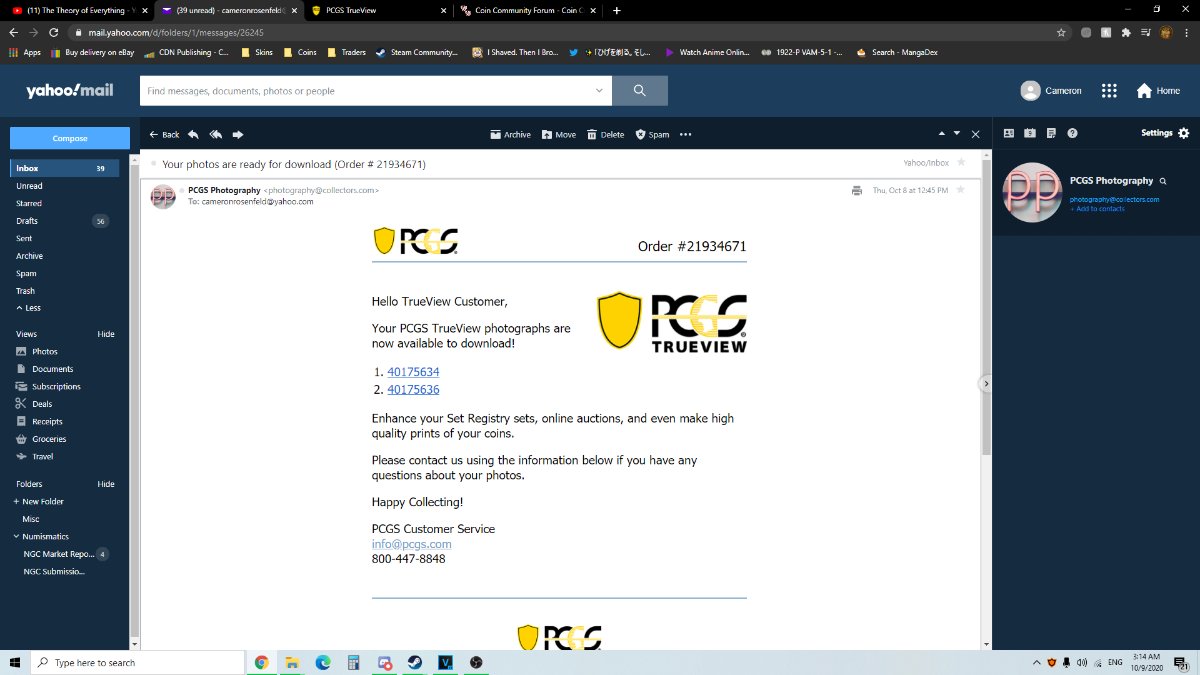Image resolution: width=1200 pixels, height=675 pixels.
Task: Open the Trash folder
Action: point(25,291)
